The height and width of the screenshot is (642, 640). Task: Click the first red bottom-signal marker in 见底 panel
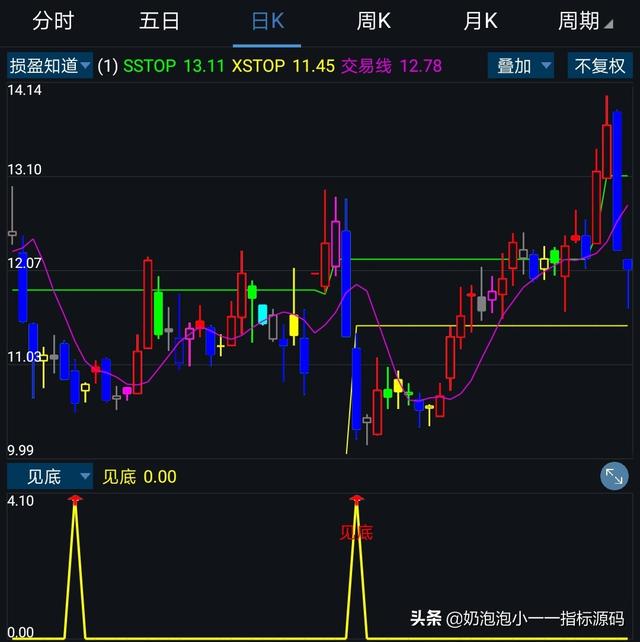coord(75,499)
